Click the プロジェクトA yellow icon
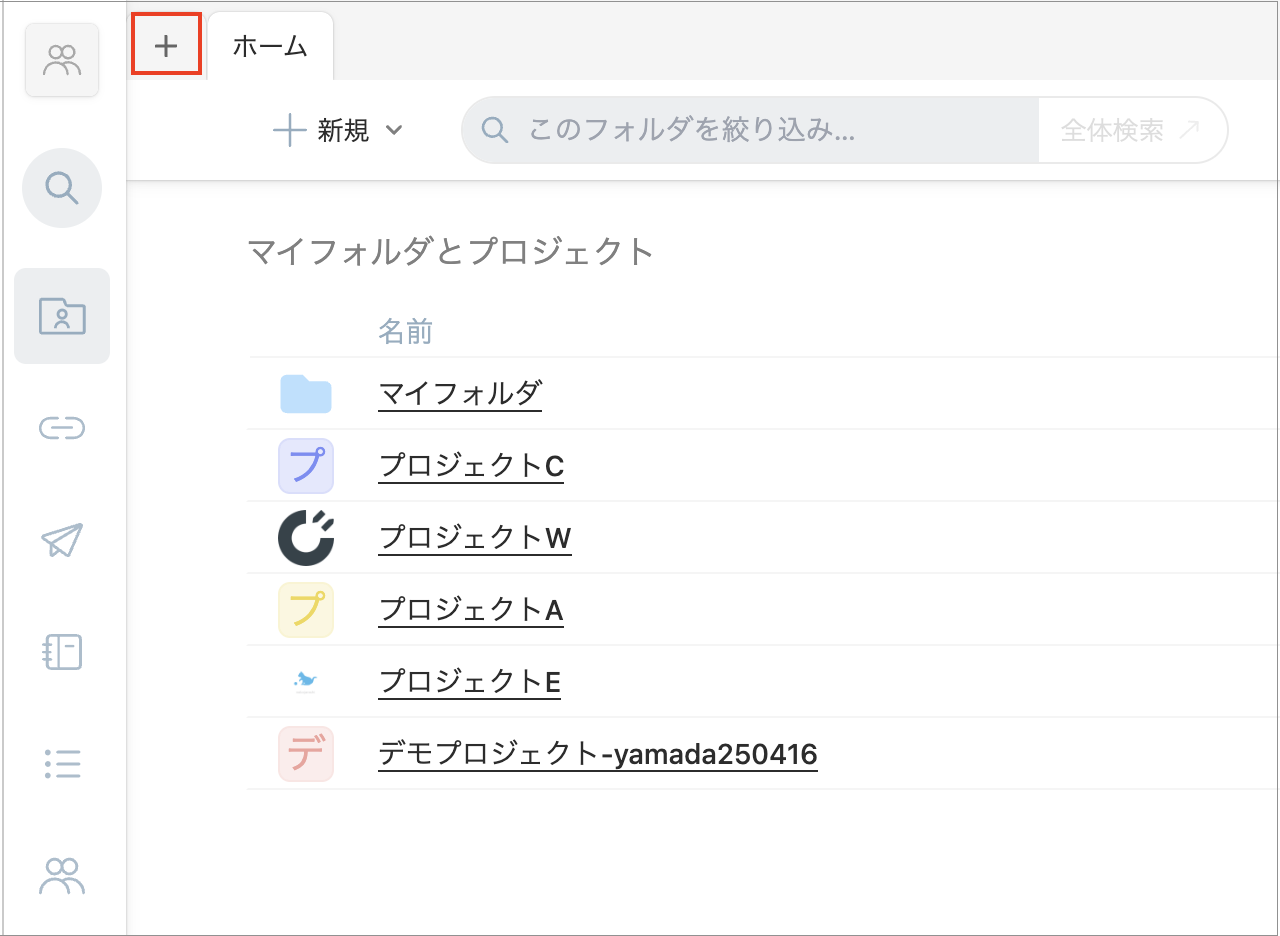Screen dimensions: 1280x936 [x=306, y=610]
